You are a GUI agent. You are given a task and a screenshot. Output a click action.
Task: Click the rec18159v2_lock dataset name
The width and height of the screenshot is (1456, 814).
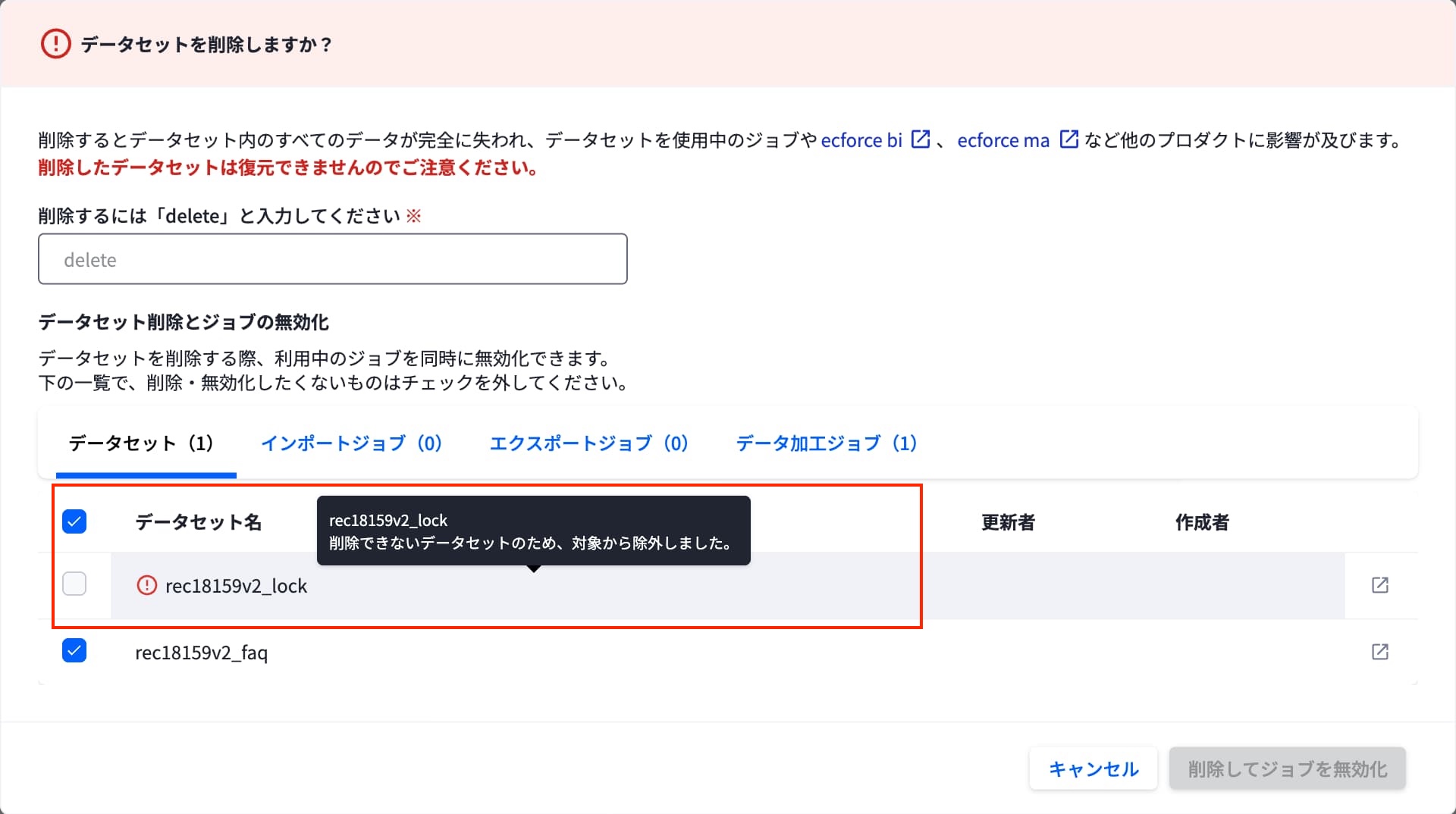coord(236,586)
